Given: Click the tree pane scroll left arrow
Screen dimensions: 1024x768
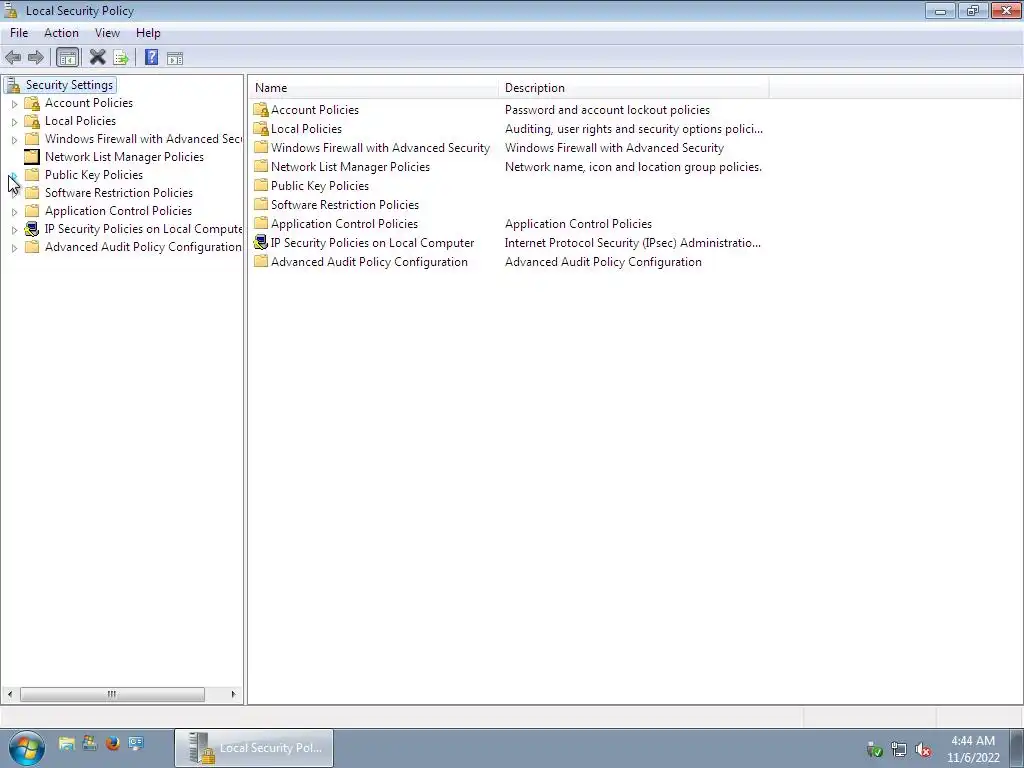Looking at the screenshot, I should coord(10,694).
